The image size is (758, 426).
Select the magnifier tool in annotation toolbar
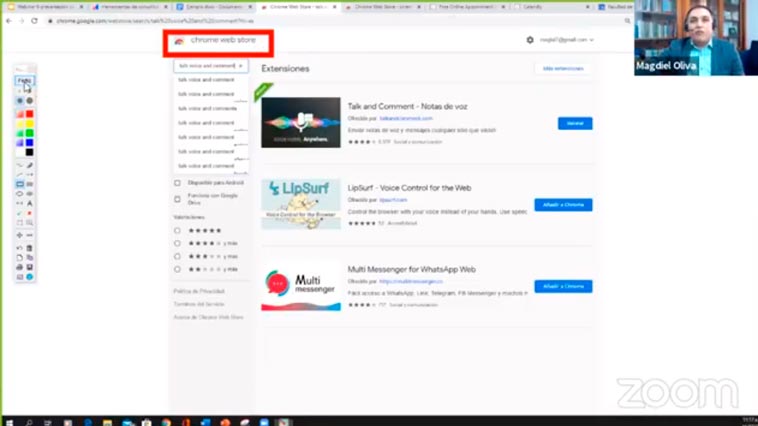click(x=29, y=223)
